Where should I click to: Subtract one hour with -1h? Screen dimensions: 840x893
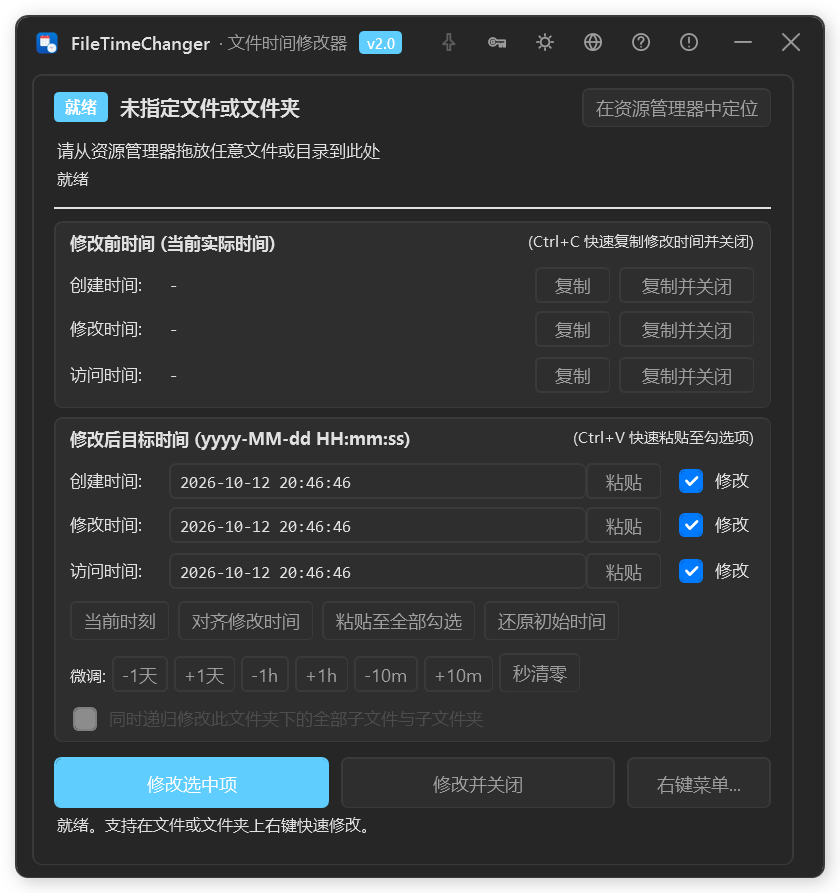265,674
